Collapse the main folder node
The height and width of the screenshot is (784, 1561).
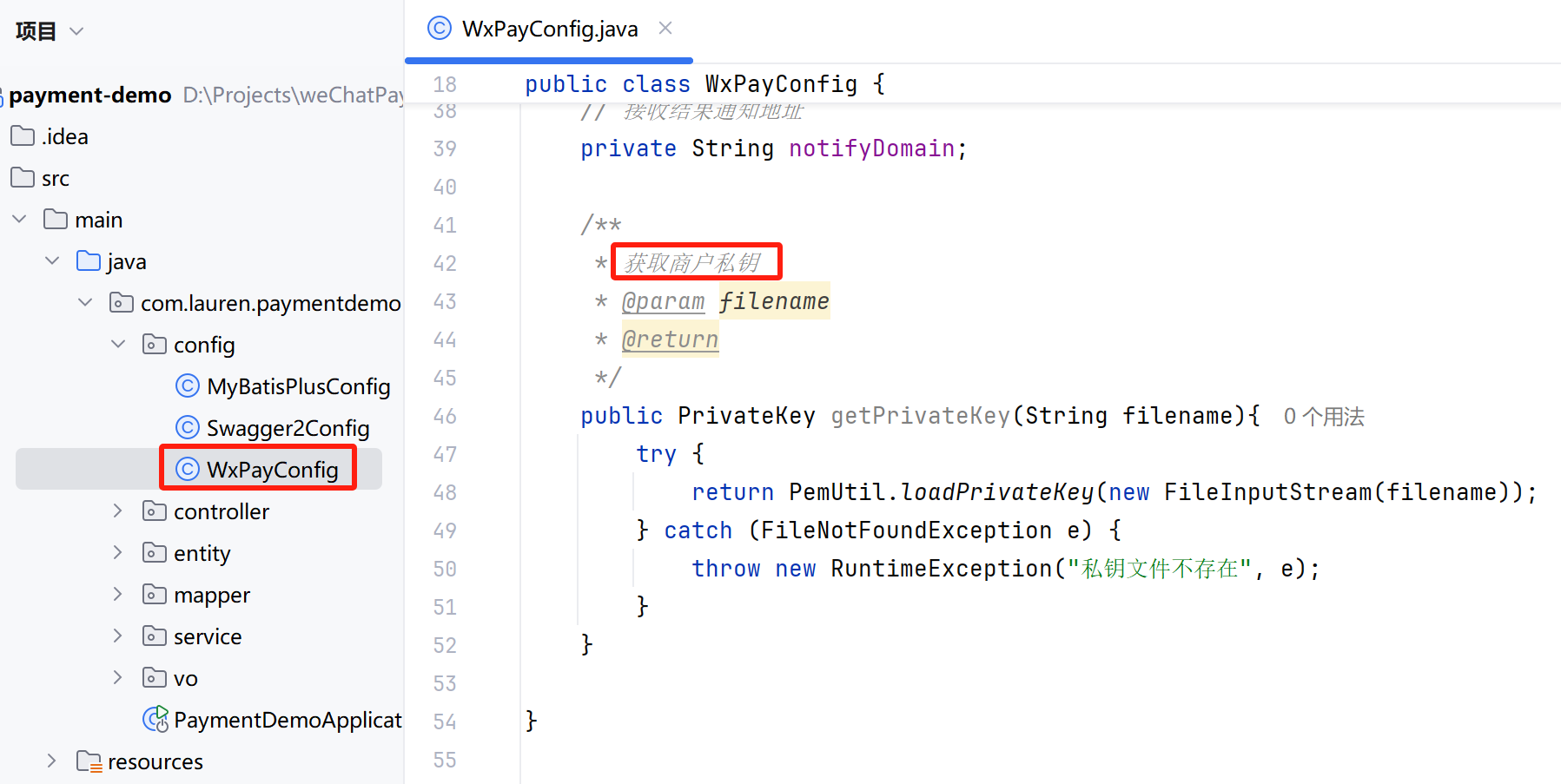(18, 218)
